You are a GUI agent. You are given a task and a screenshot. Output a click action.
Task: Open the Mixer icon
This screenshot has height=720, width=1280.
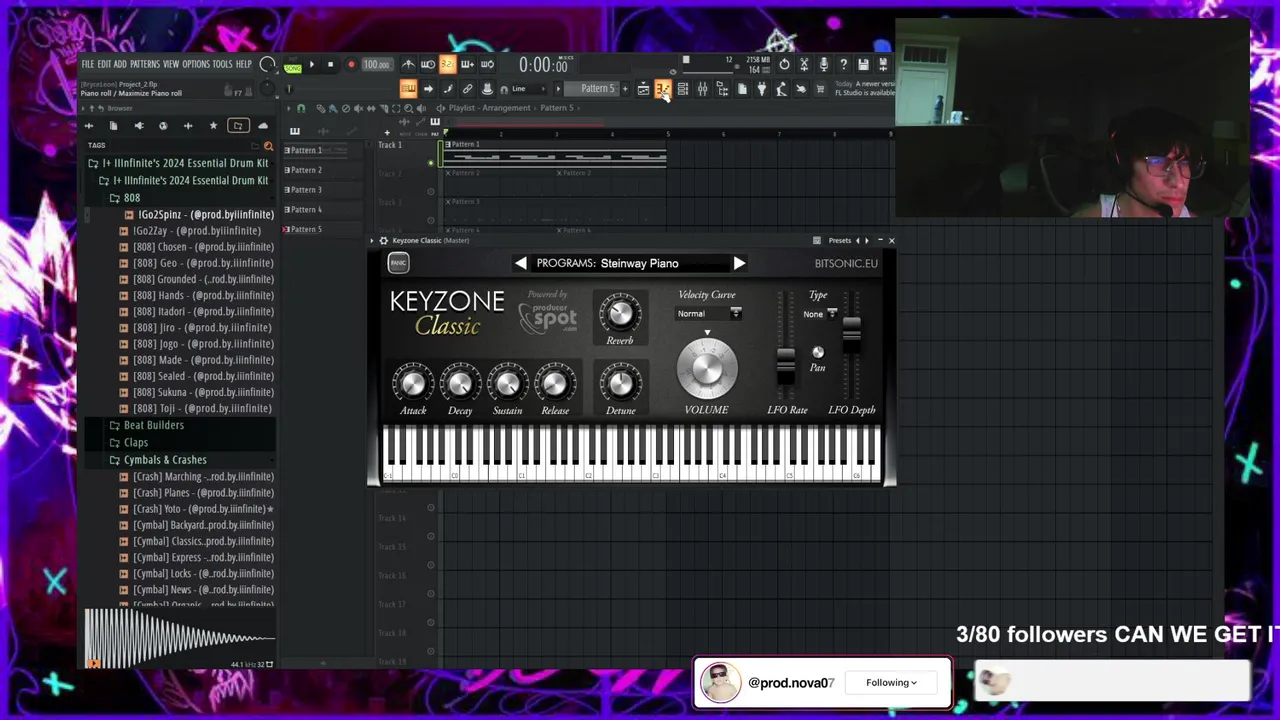[702, 90]
